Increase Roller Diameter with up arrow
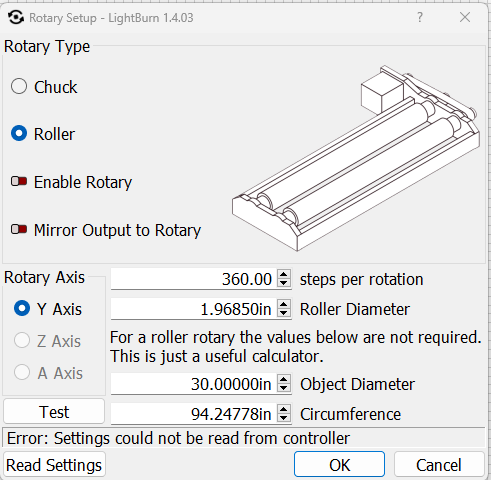Viewport: 491px width, 480px height. coord(284,304)
